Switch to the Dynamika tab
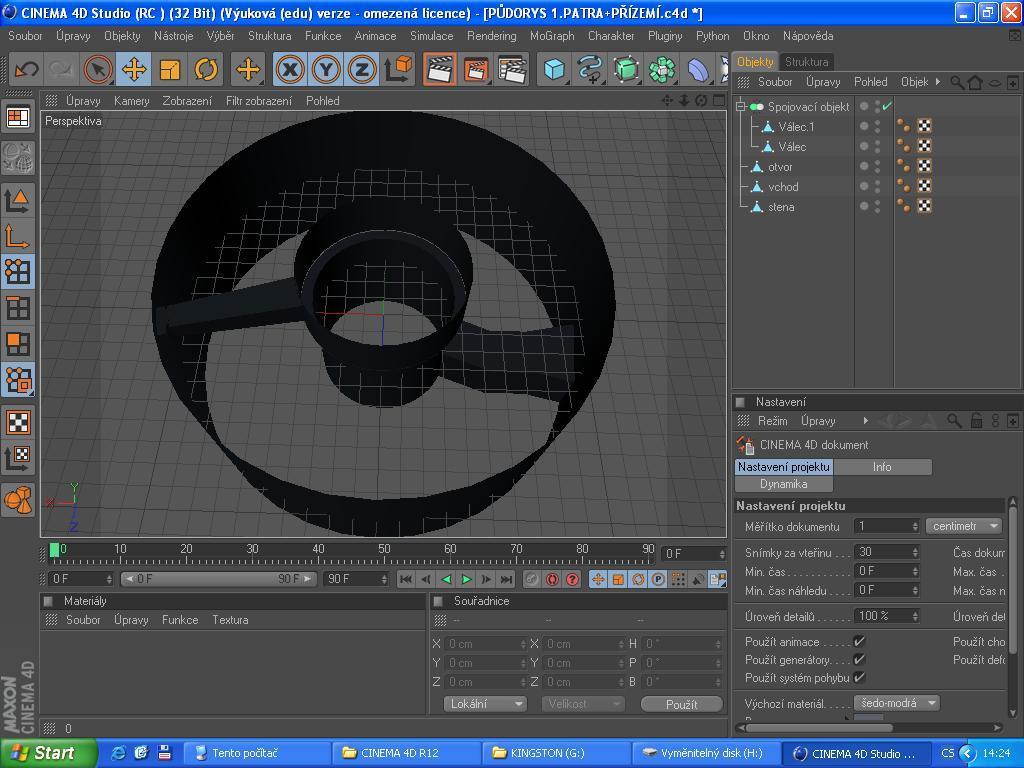1024x768 pixels. (784, 485)
